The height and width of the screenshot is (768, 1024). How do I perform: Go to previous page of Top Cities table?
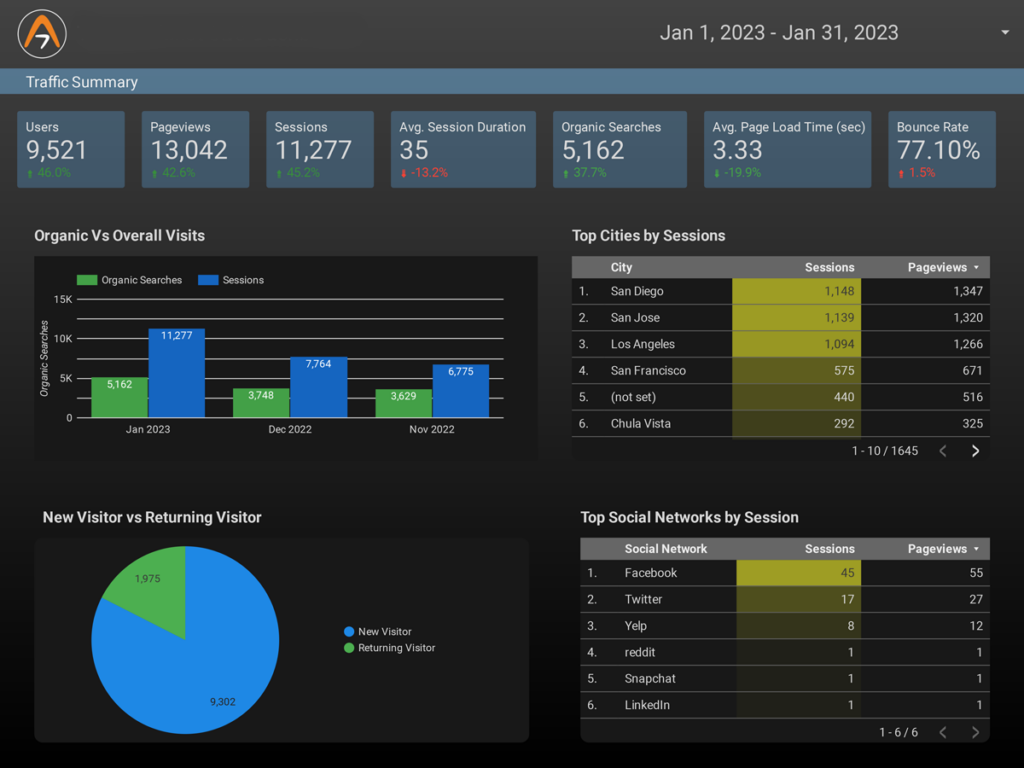942,451
